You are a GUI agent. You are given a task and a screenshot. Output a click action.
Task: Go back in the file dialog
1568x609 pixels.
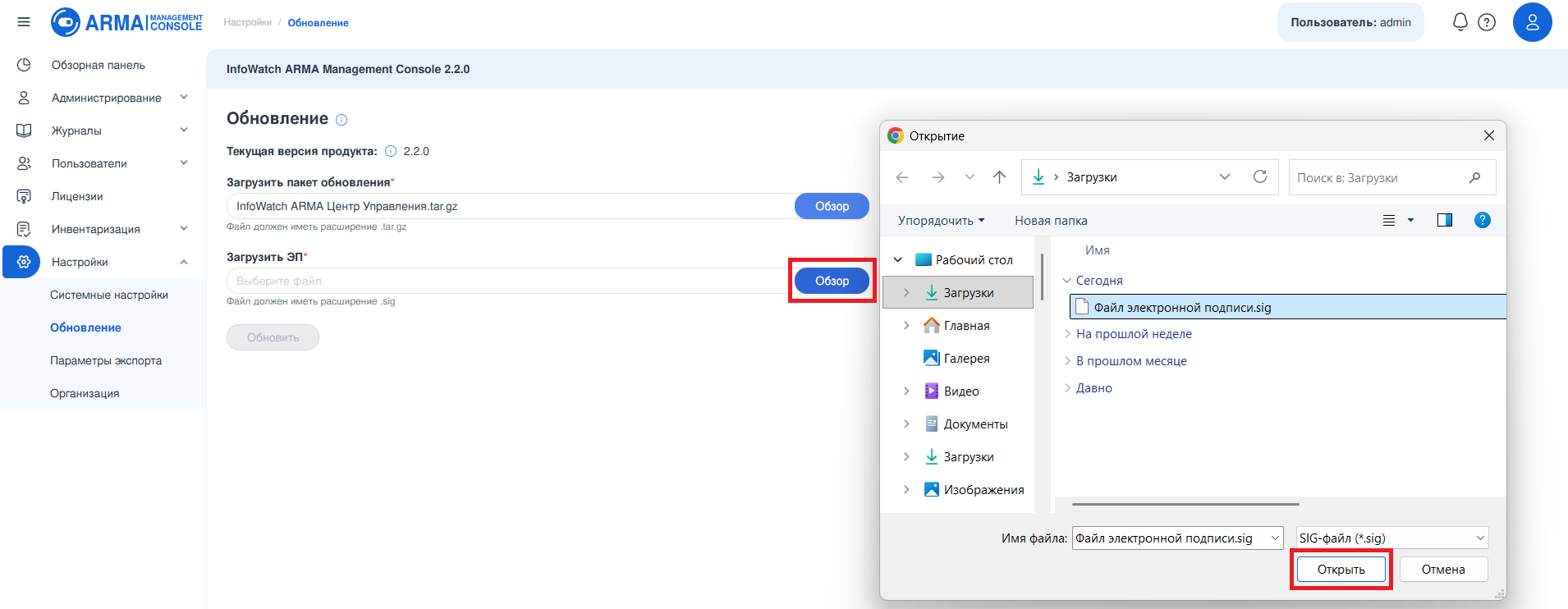pyautogui.click(x=902, y=177)
